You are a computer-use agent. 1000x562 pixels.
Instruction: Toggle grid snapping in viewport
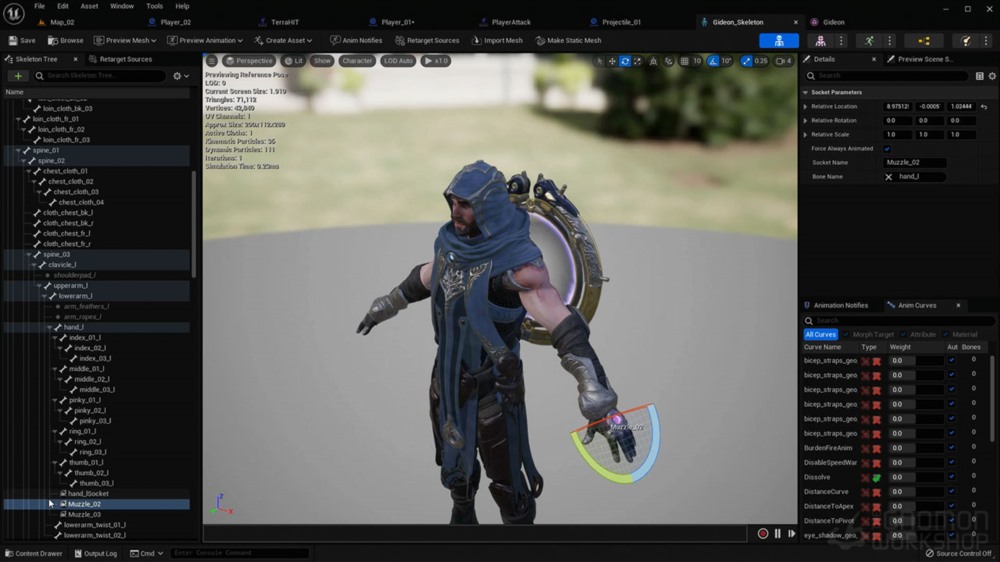click(x=684, y=61)
